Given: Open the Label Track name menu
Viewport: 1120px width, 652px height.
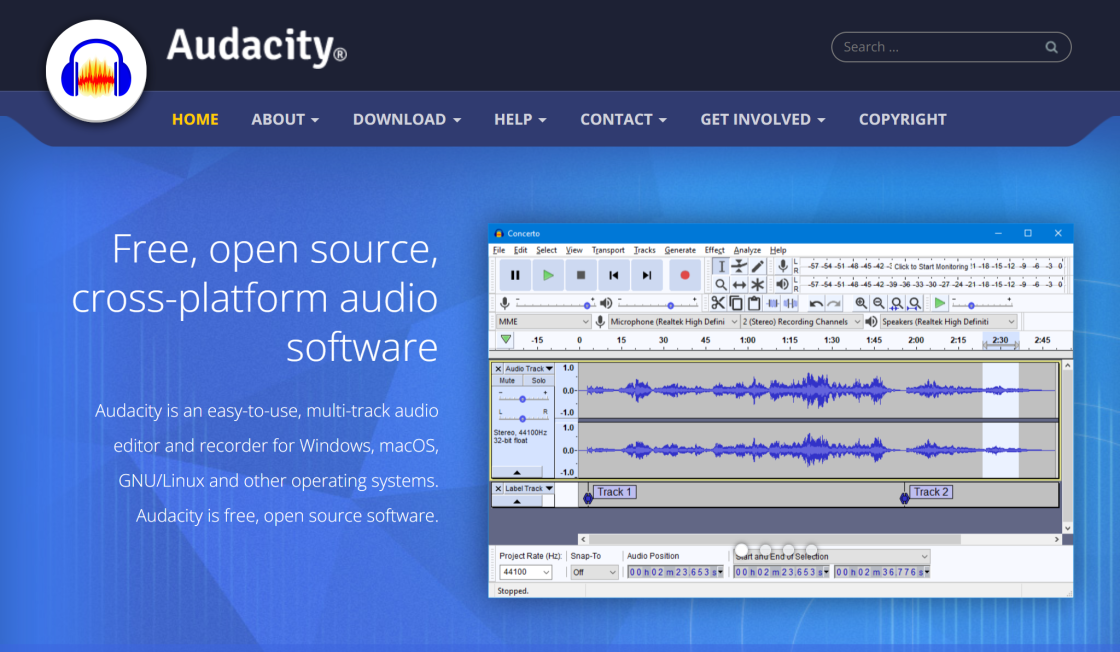Looking at the screenshot, I should click(x=529, y=488).
